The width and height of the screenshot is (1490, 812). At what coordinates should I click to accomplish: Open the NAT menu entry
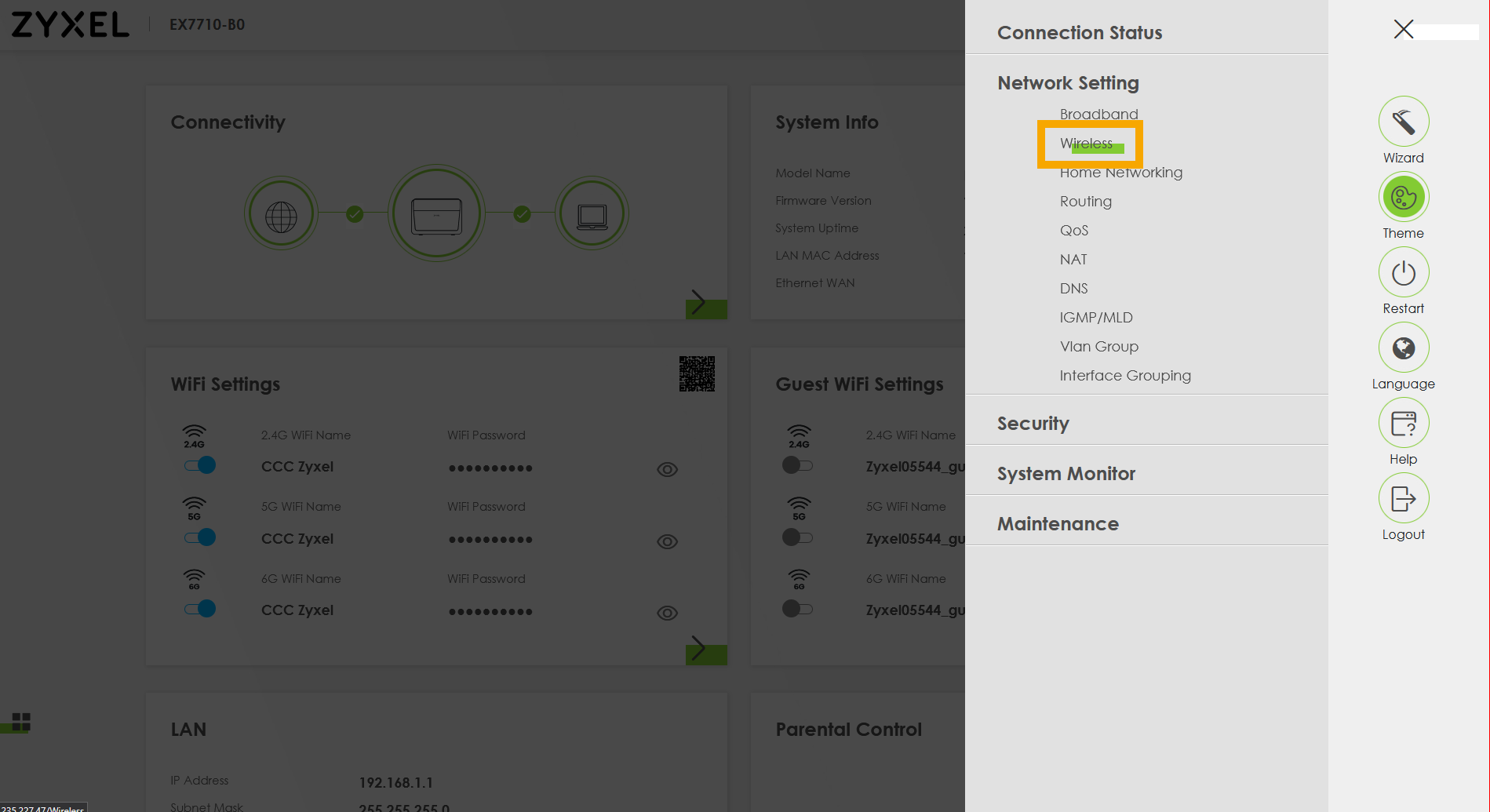[1073, 260]
